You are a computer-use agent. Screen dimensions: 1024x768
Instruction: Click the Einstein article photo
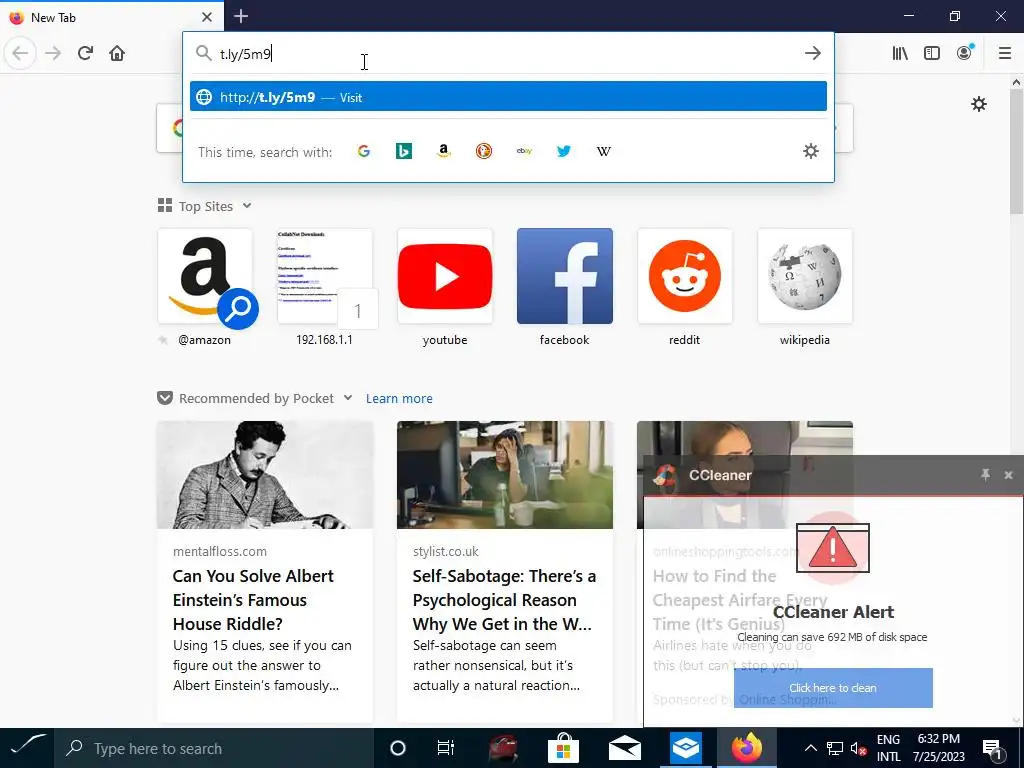point(264,475)
